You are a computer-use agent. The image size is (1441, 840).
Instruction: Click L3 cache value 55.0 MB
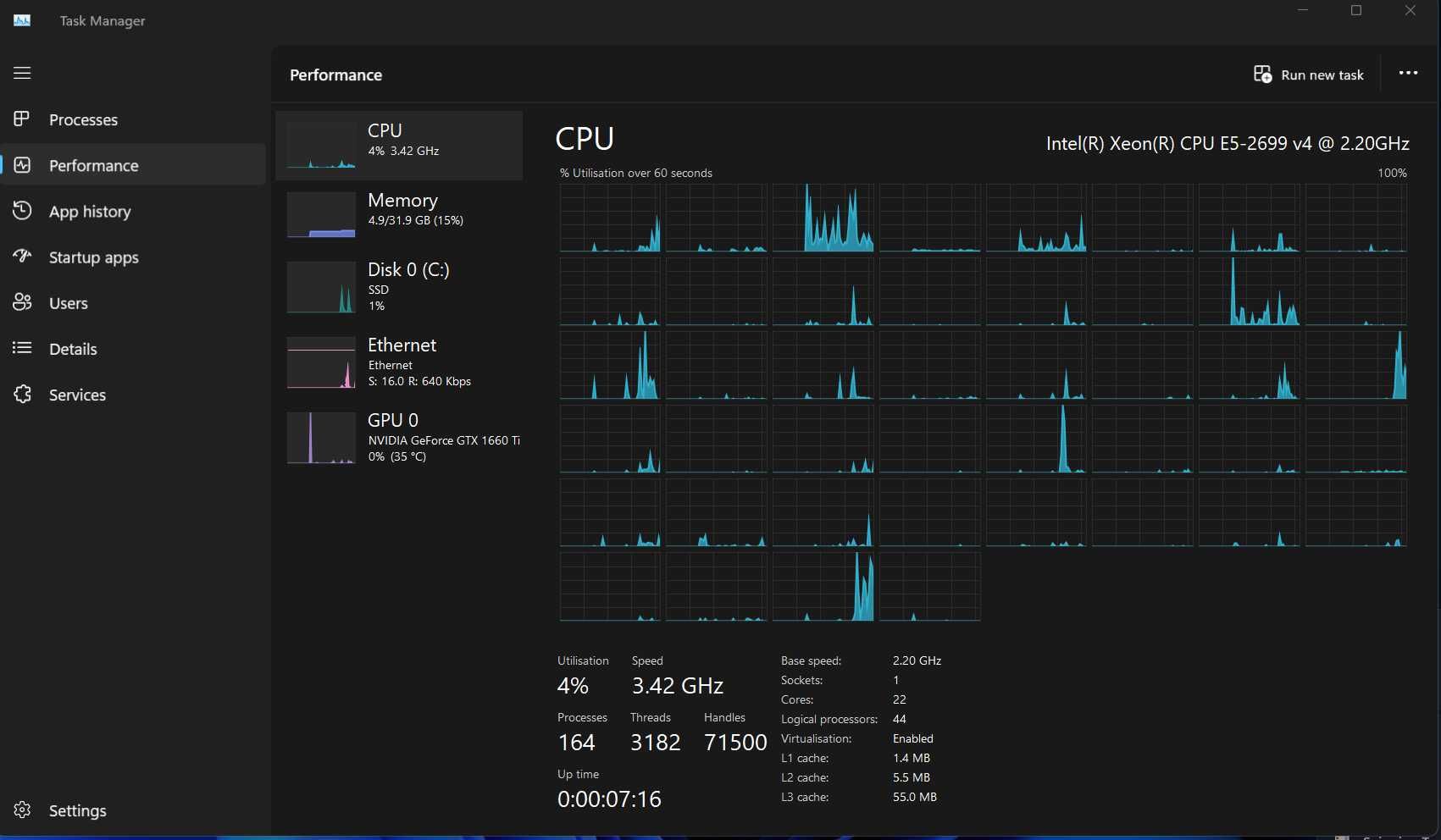coord(915,797)
